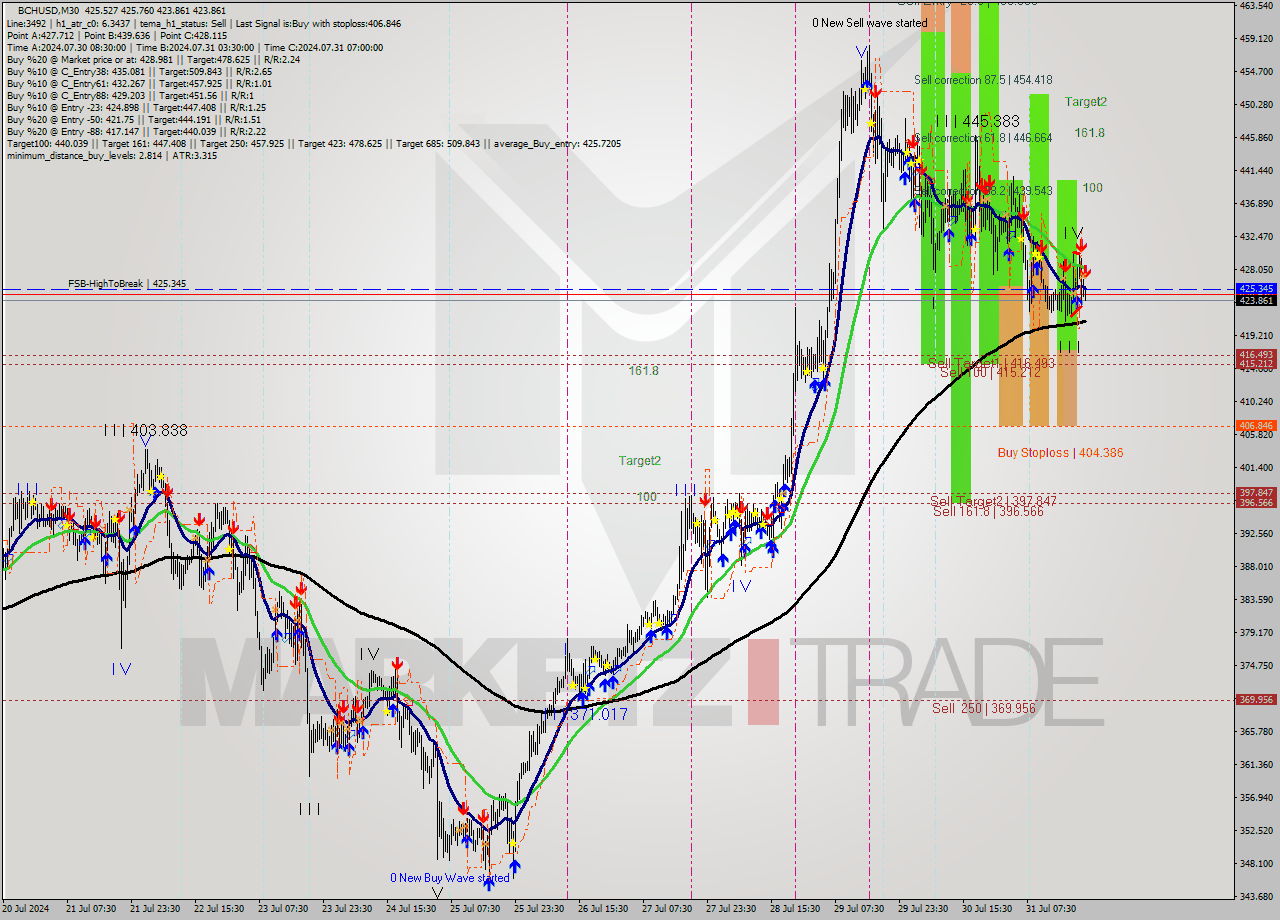Click the blue '371.017' wave label

click(598, 714)
